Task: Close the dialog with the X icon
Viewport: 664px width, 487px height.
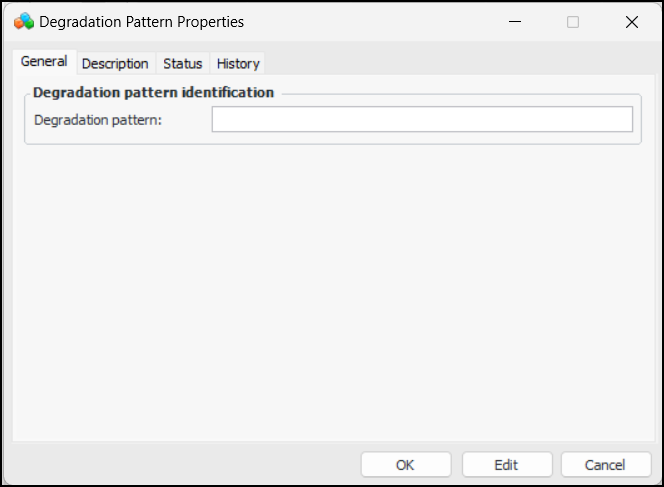Action: [x=631, y=21]
